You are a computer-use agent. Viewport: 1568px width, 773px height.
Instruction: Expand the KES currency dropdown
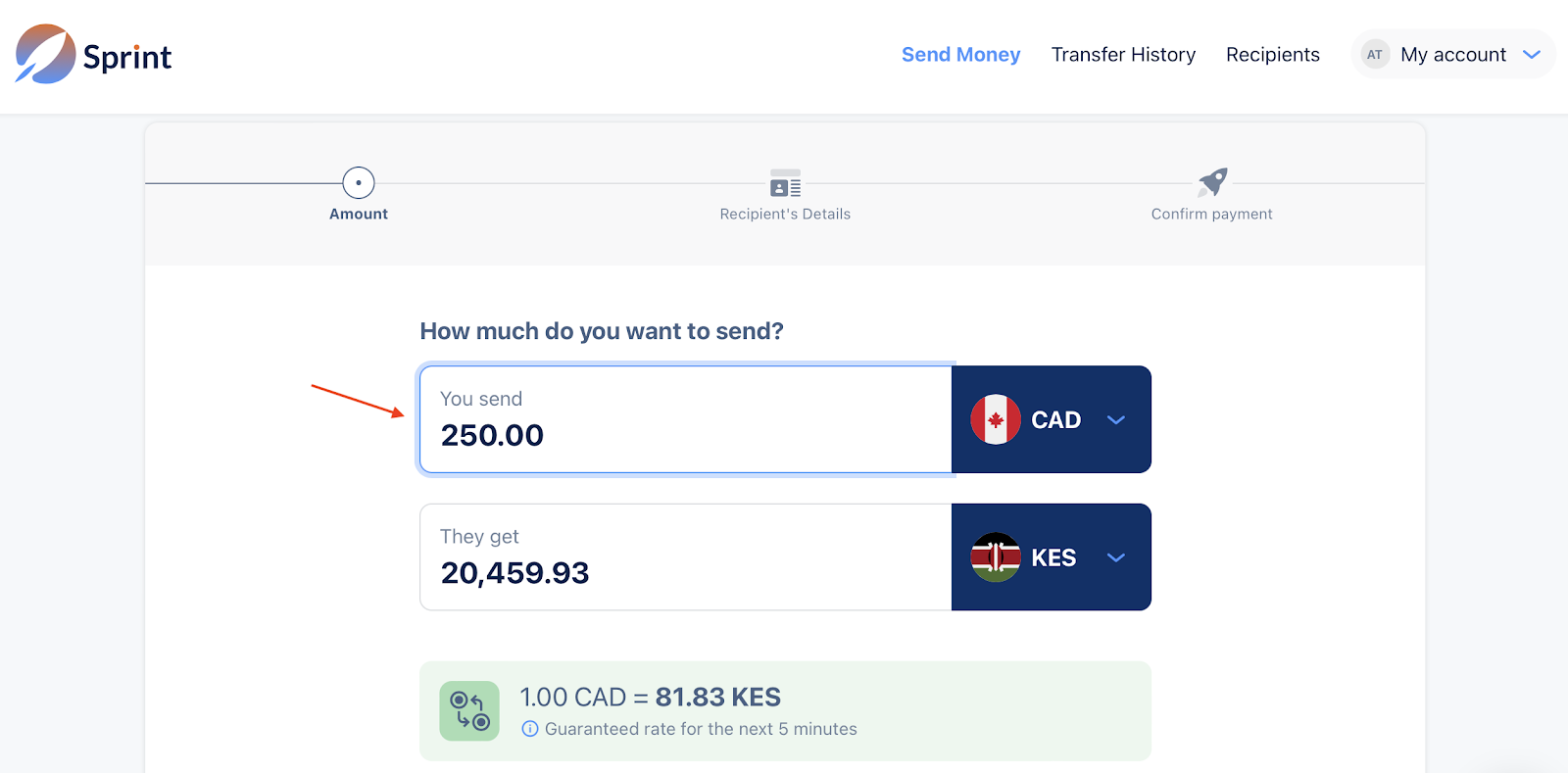coord(1115,557)
